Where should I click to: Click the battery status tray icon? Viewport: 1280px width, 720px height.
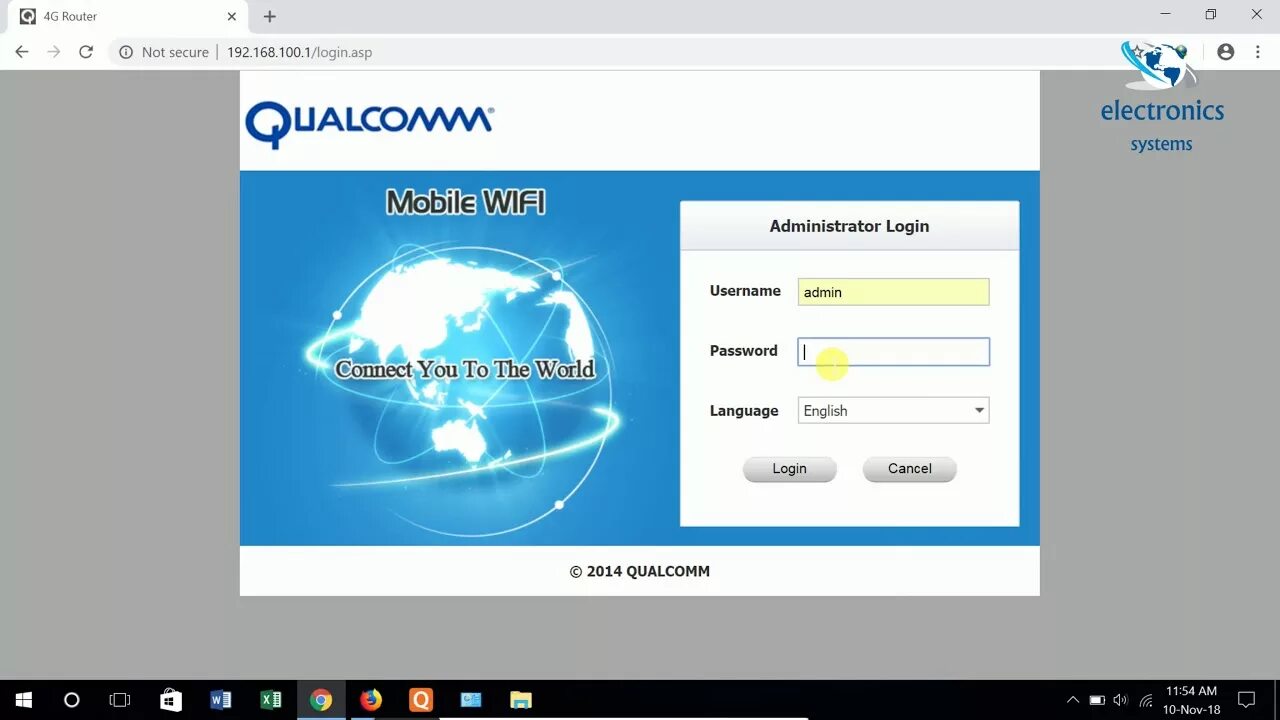tap(1097, 700)
